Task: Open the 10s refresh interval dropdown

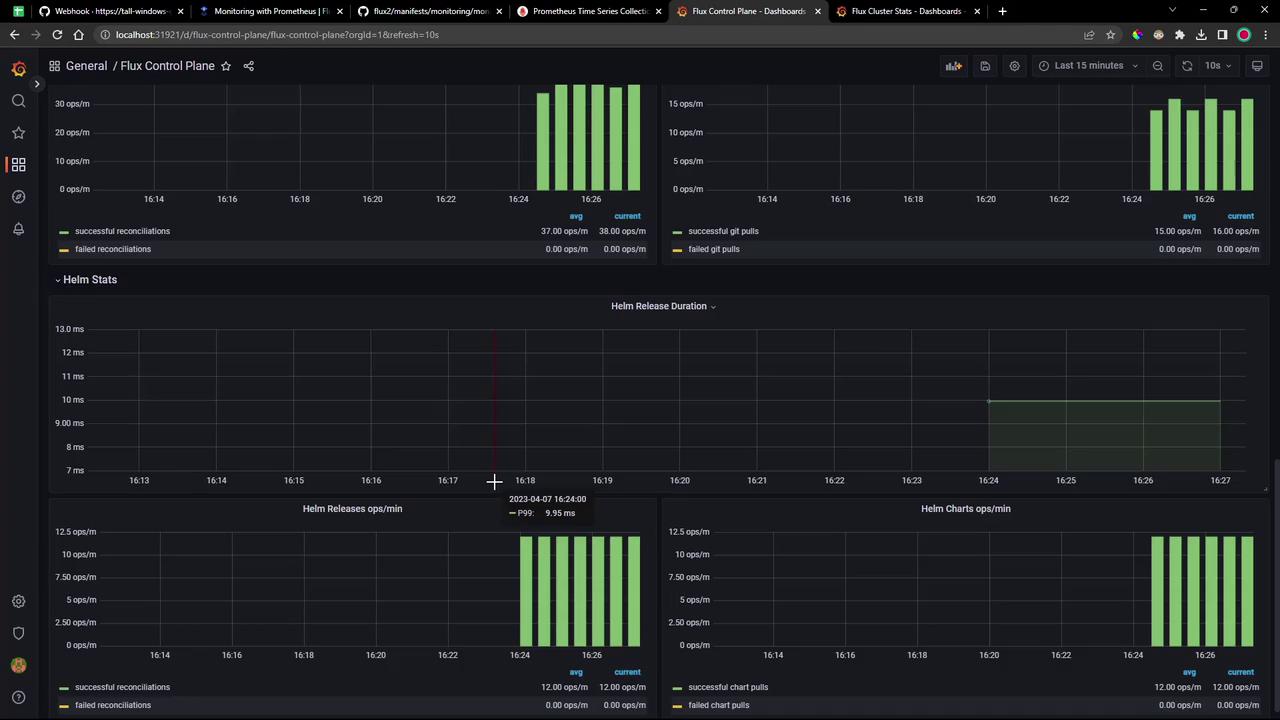Action: (1217, 66)
